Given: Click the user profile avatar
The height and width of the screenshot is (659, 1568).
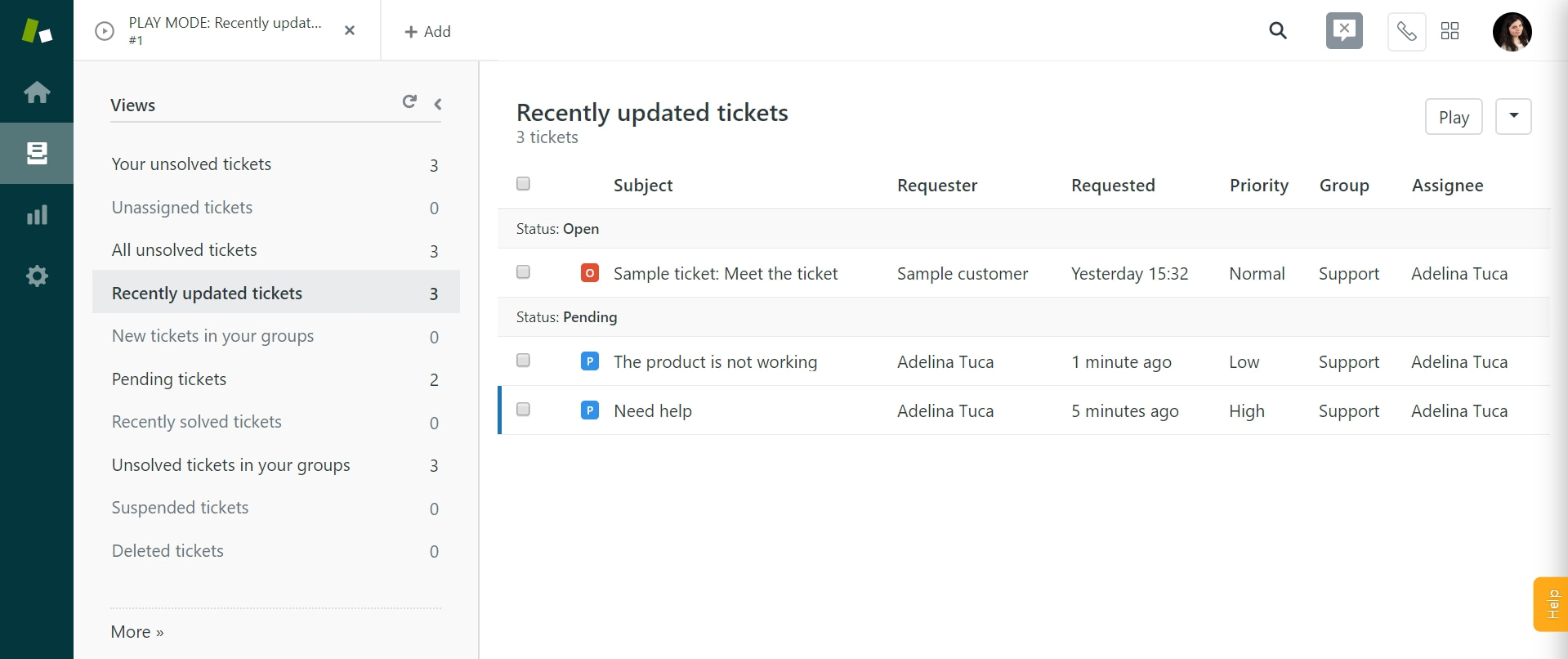Looking at the screenshot, I should click(x=1512, y=32).
